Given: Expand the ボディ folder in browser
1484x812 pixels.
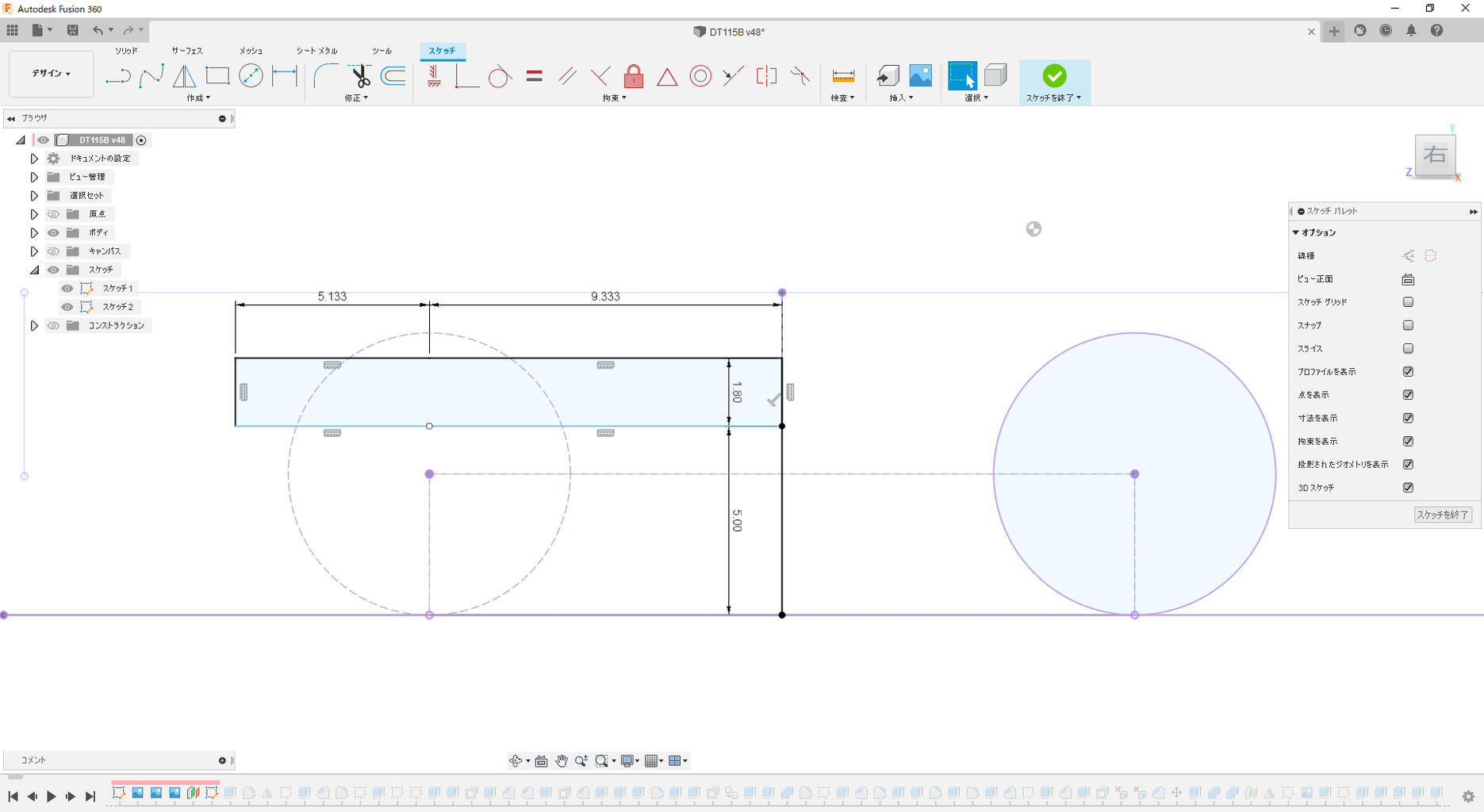Looking at the screenshot, I should point(34,233).
